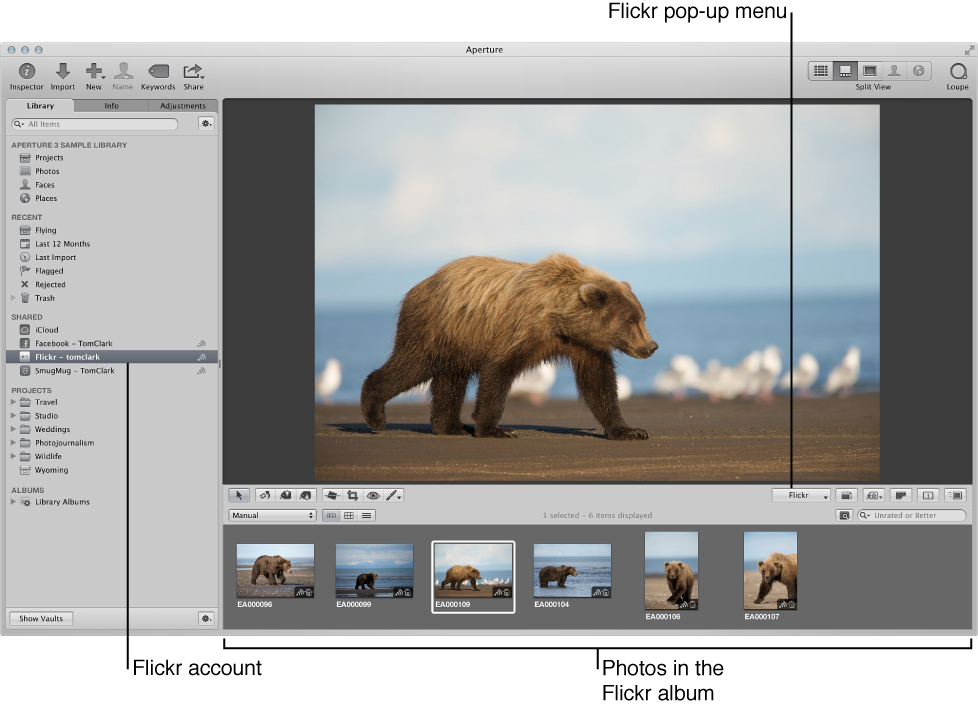Screen dimensions: 978x712
Task: Open the Manual sort order dropdown
Action: tap(272, 516)
